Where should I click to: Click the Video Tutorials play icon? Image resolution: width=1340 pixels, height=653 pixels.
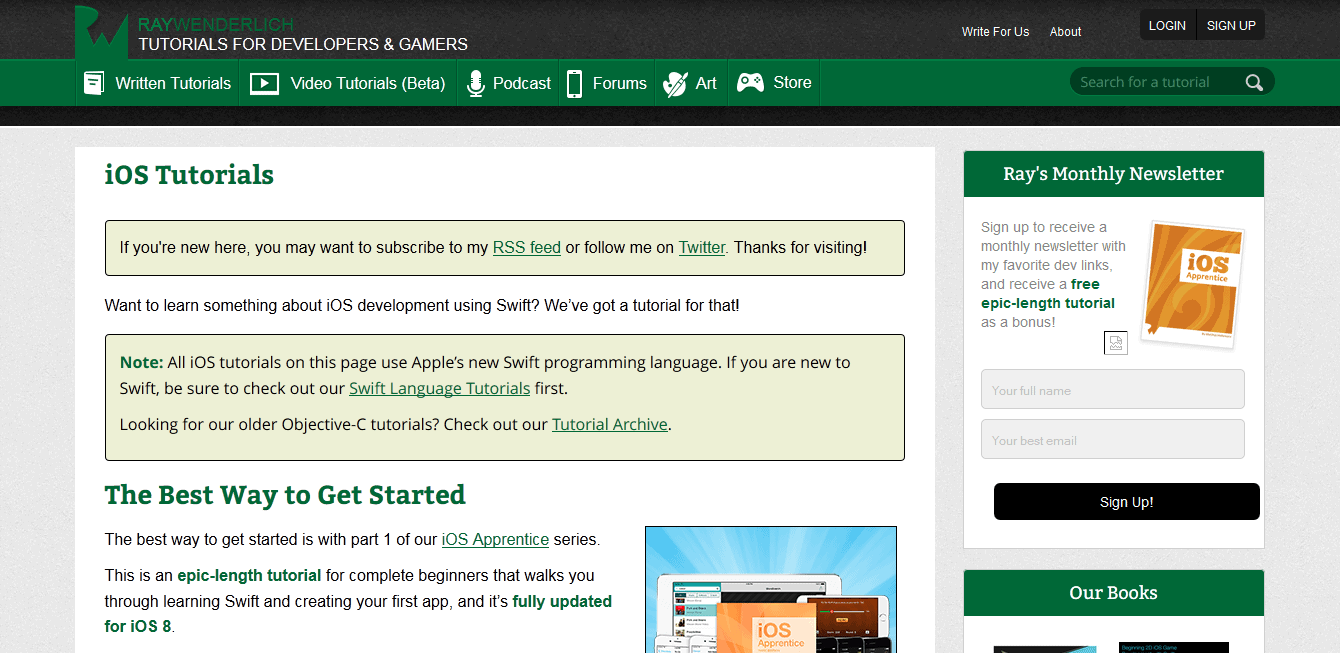pyautogui.click(x=264, y=83)
